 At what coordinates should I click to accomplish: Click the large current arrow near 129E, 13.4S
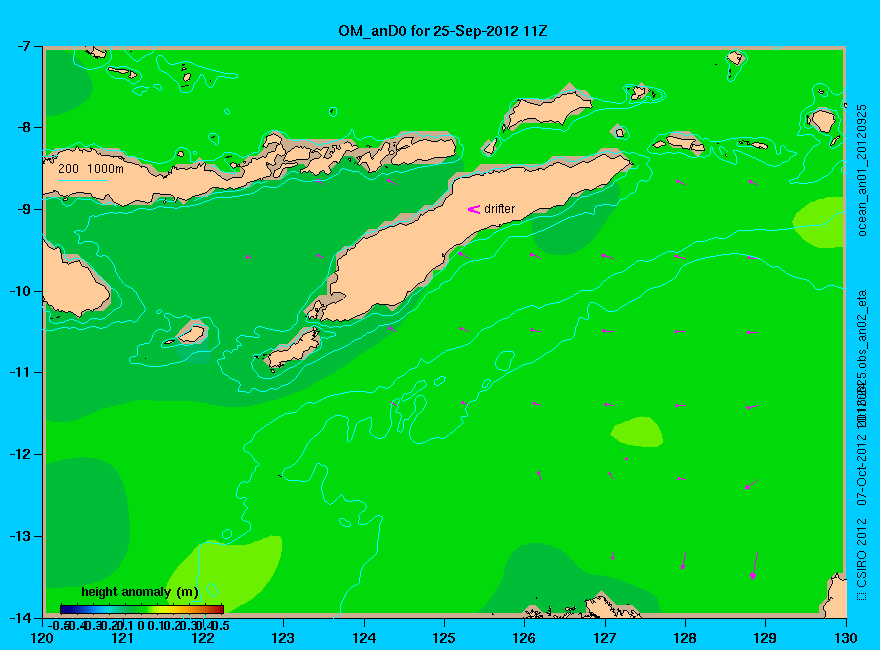[755, 566]
